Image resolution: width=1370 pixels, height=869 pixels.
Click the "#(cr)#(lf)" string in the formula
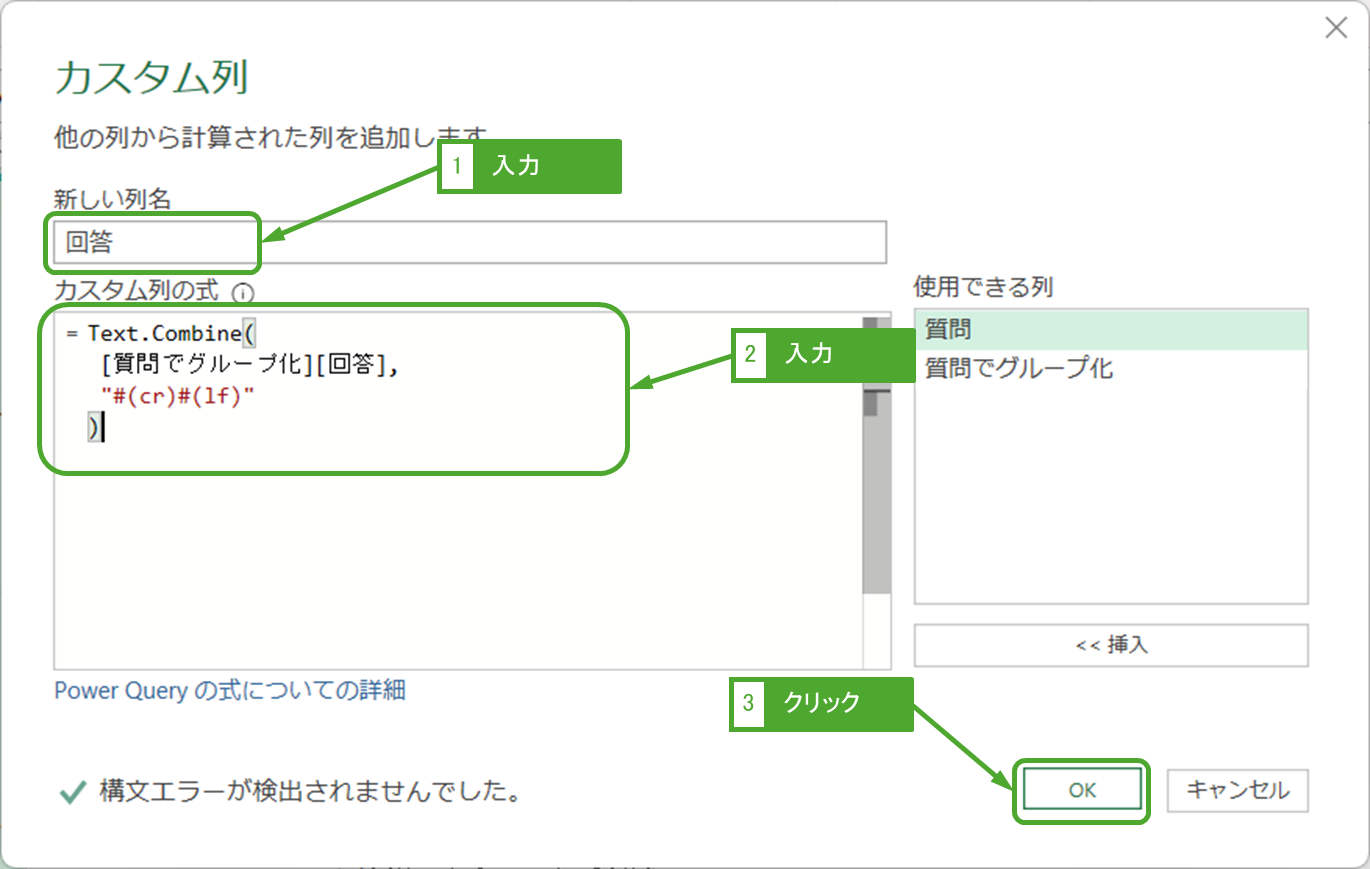[x=178, y=397]
